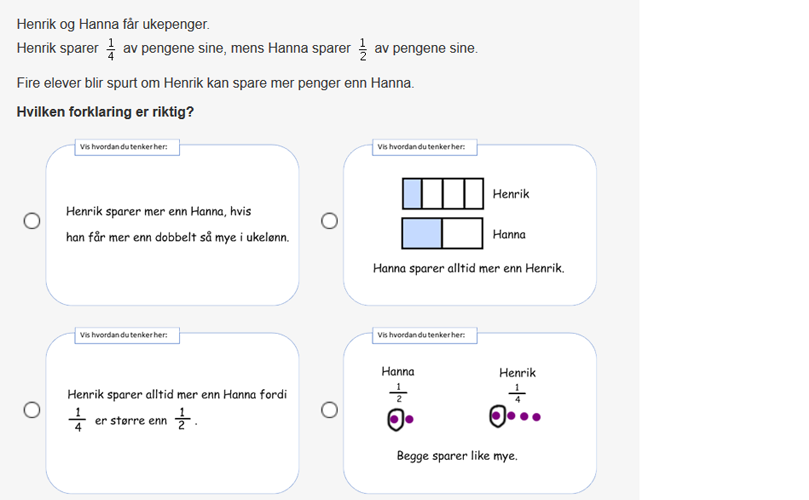809x500 pixels.
Task: Click the blue shaded cell in Henrik's bar
Action: [412, 193]
